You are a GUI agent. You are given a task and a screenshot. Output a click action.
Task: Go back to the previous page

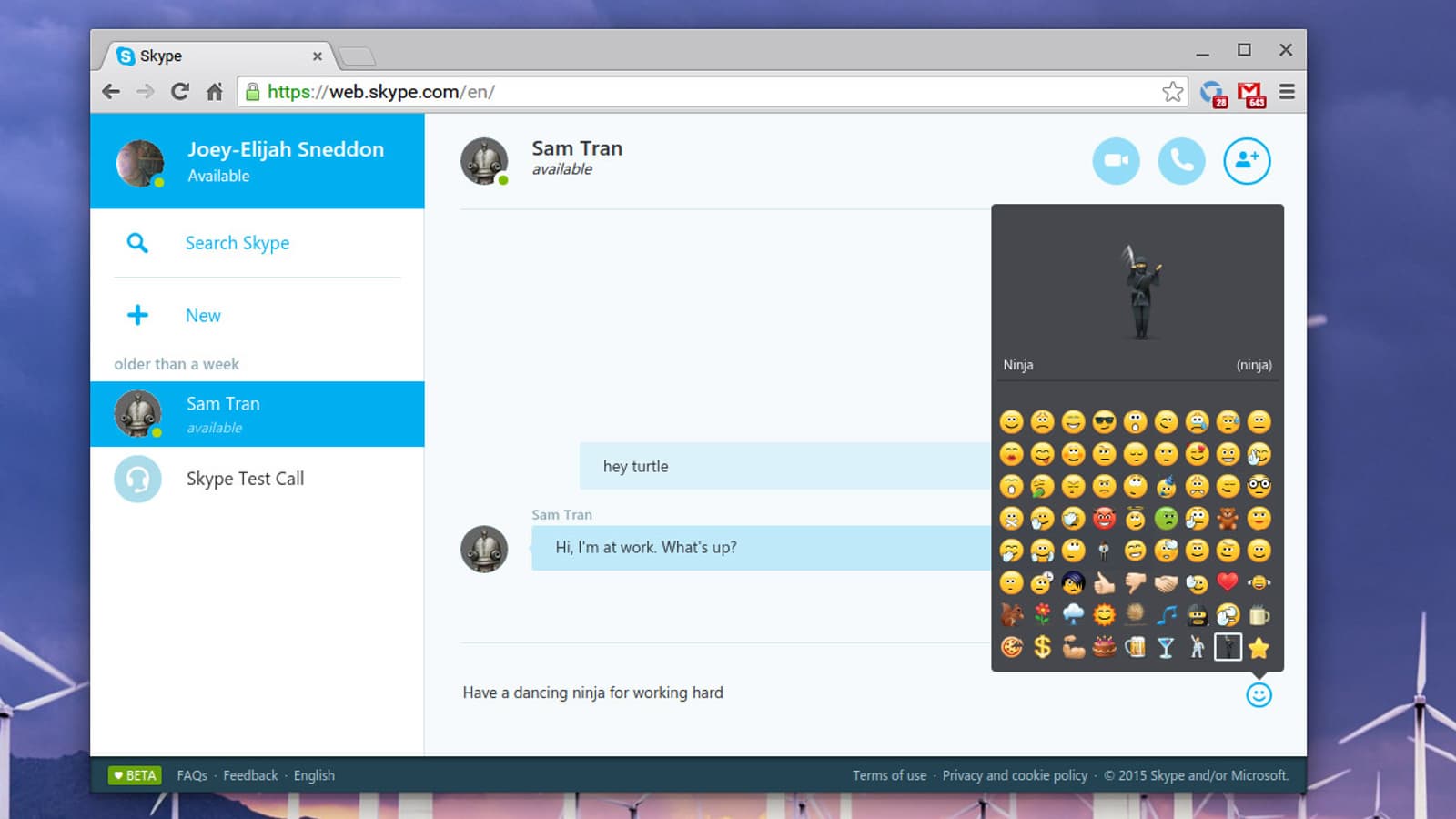point(111,92)
